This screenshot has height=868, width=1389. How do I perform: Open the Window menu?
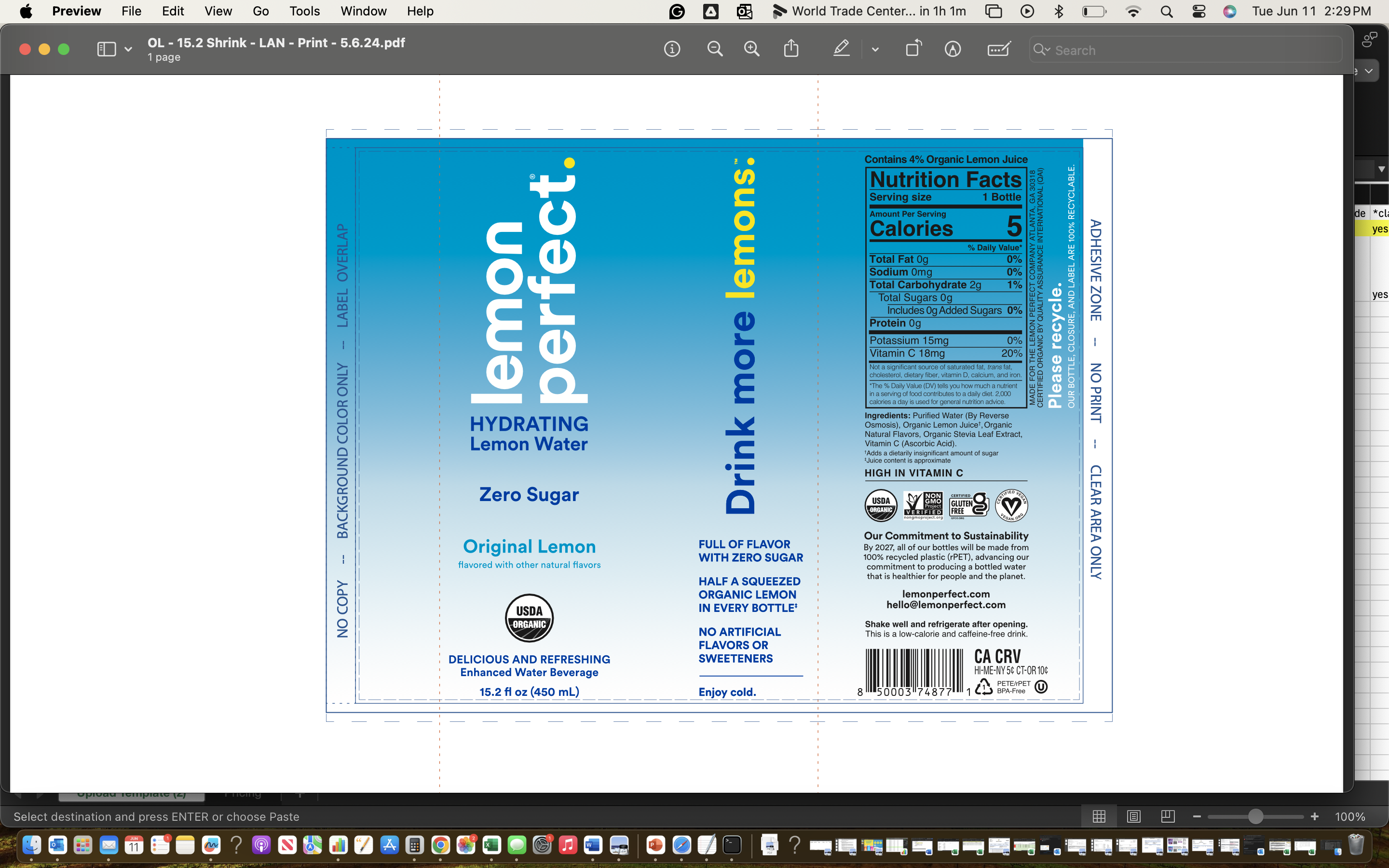click(x=363, y=12)
